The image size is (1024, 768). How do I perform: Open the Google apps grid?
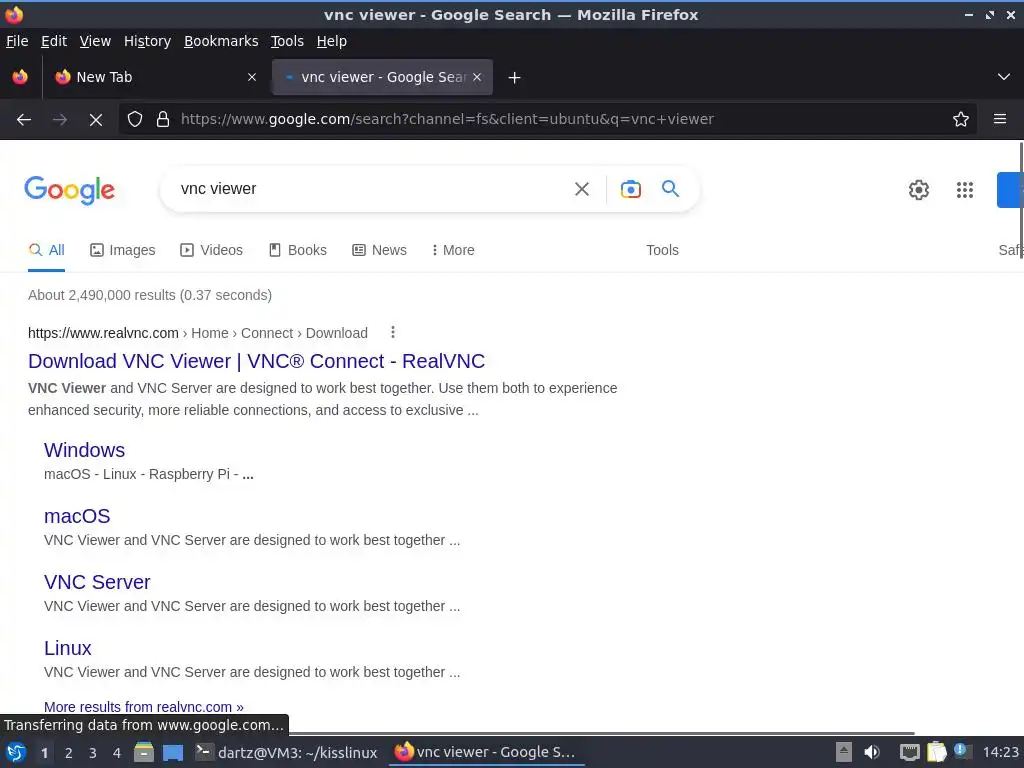coord(965,190)
